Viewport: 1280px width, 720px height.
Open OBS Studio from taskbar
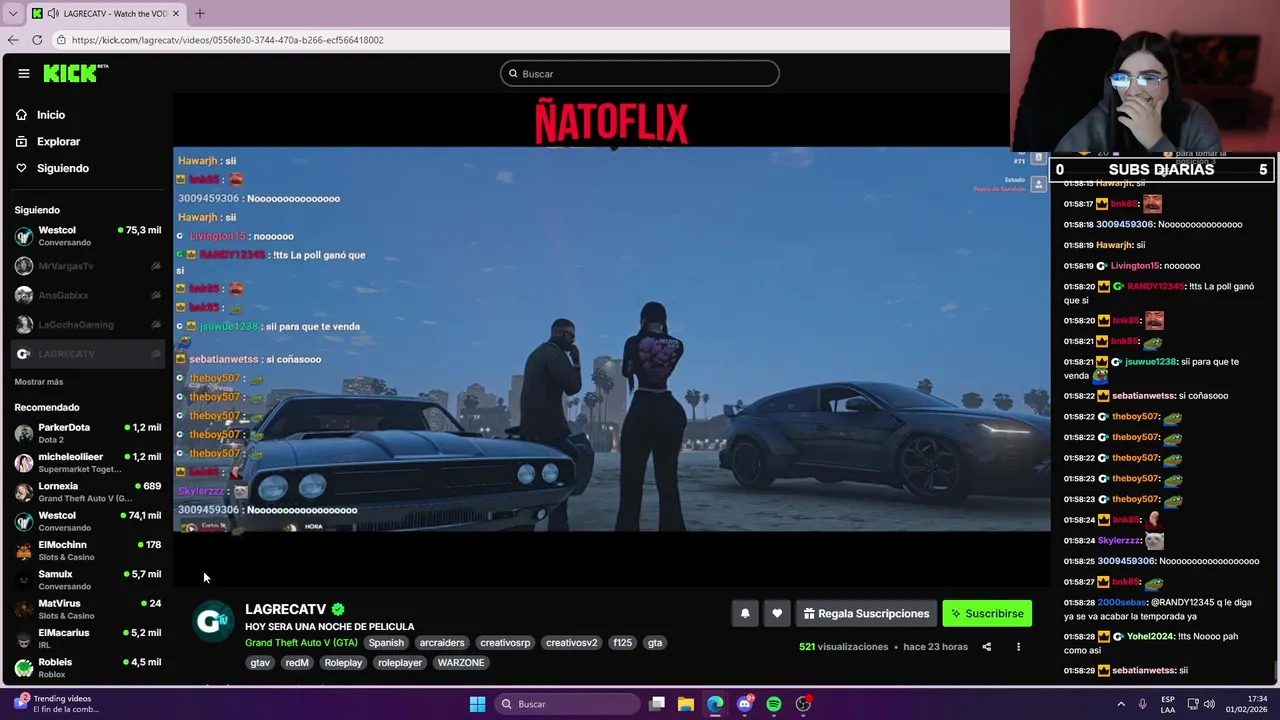803,704
